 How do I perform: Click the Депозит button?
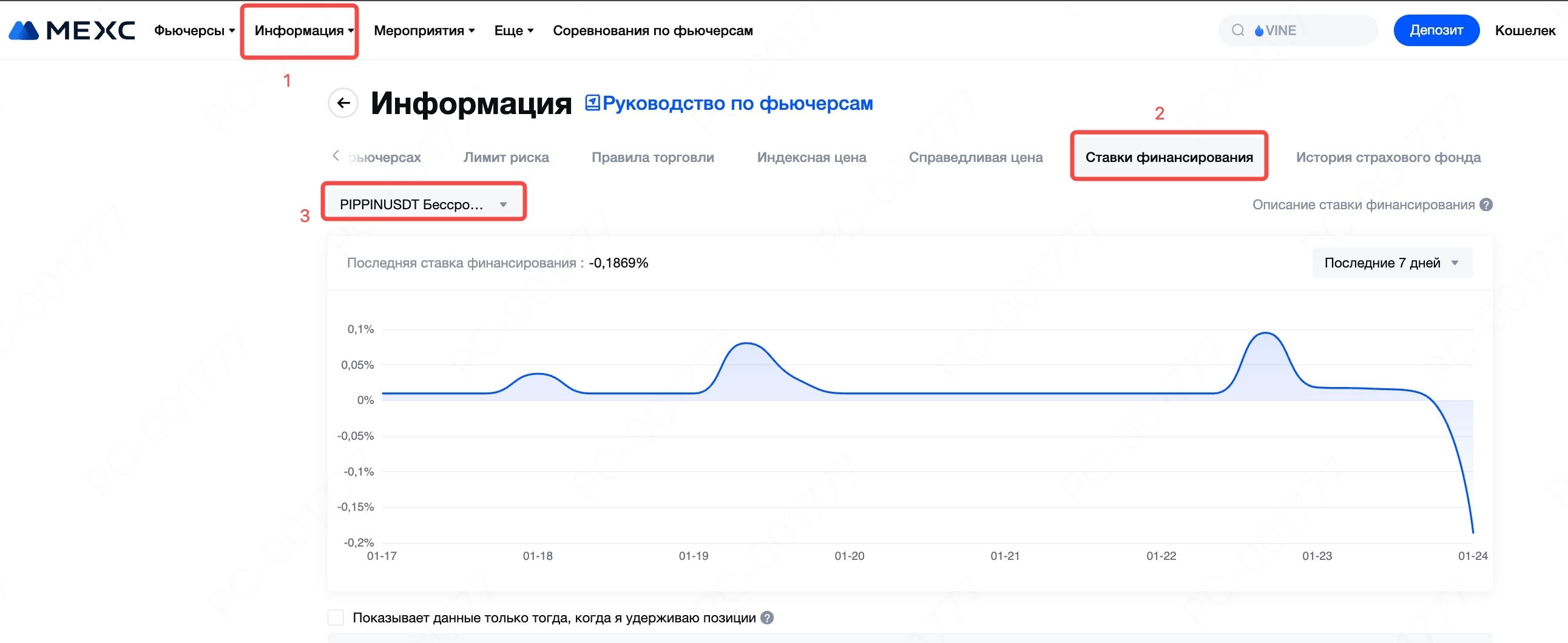(1436, 30)
